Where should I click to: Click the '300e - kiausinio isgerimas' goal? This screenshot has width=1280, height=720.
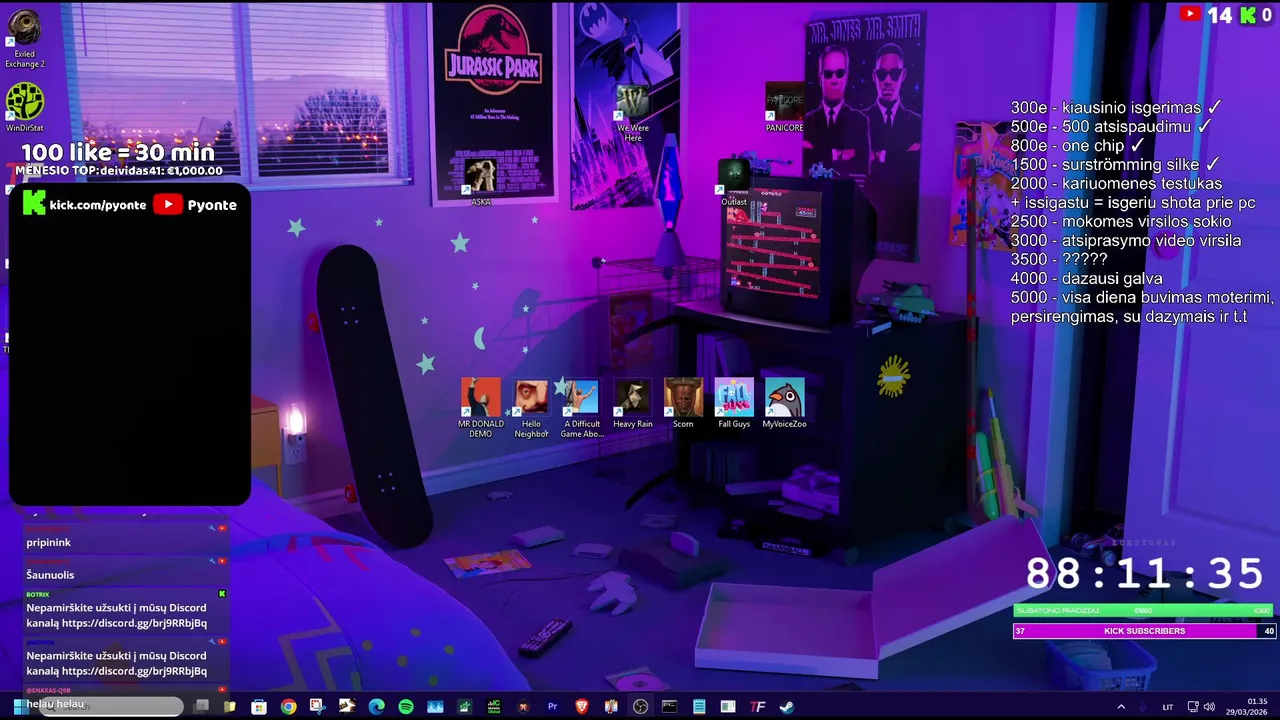(x=1116, y=107)
